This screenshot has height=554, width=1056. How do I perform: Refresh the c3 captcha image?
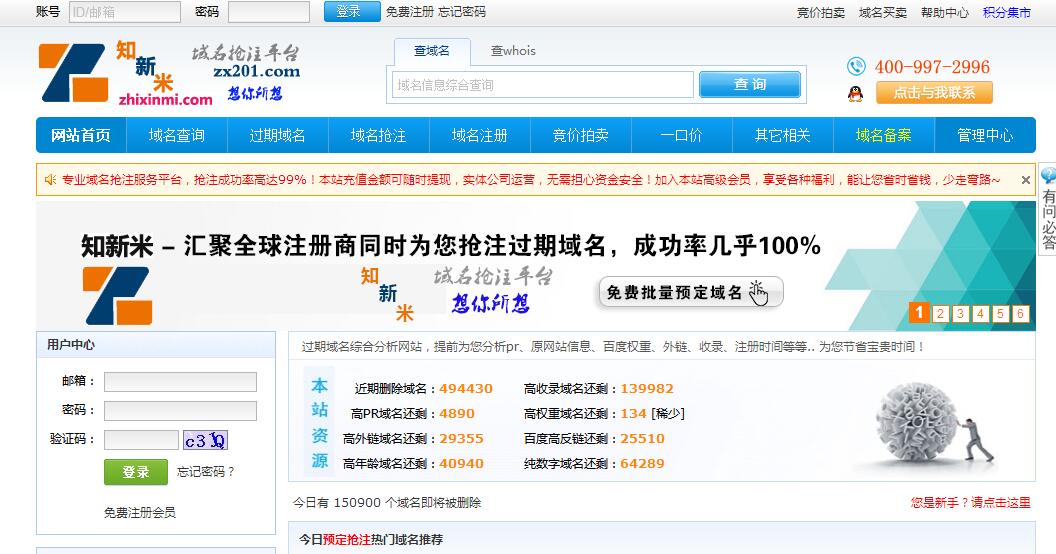[205, 440]
